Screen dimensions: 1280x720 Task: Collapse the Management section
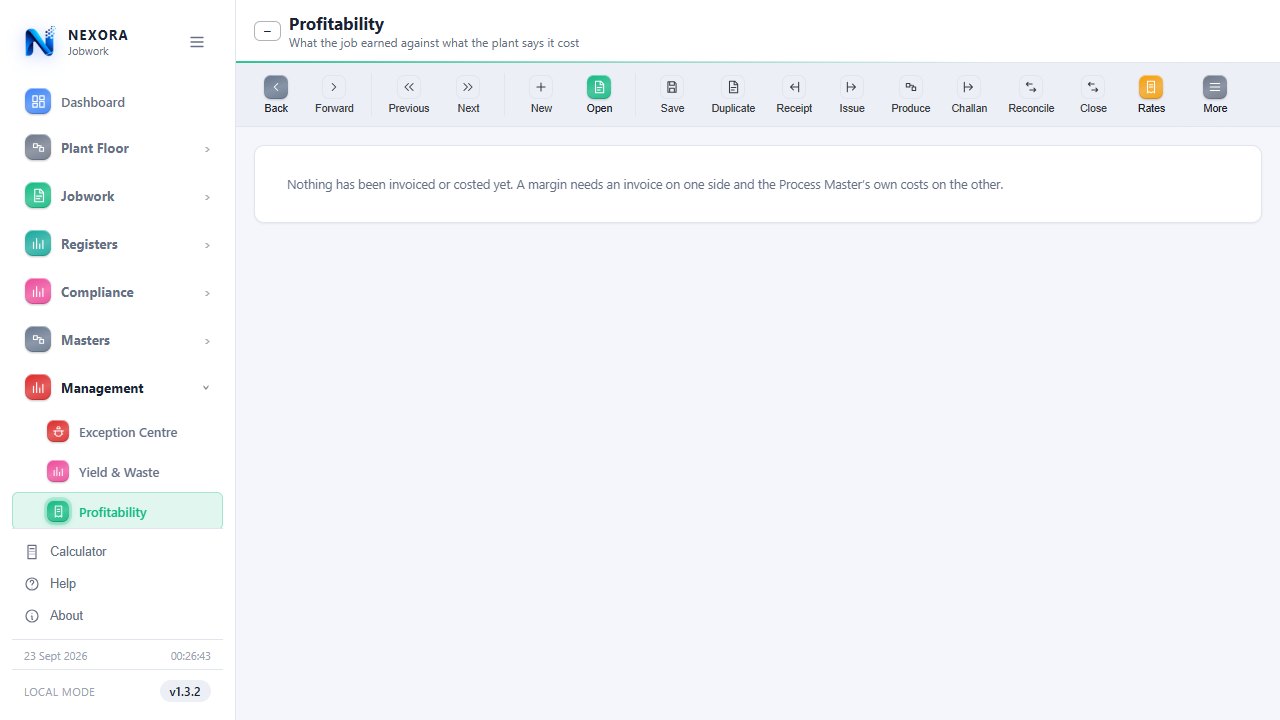pos(118,388)
